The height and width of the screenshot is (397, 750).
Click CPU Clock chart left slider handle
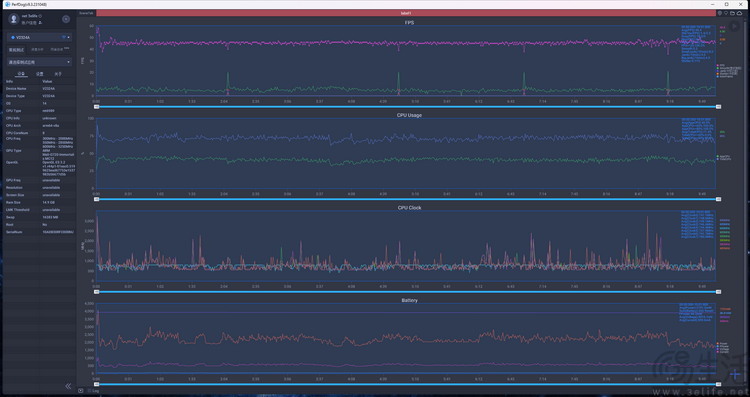pyautogui.click(x=97, y=292)
